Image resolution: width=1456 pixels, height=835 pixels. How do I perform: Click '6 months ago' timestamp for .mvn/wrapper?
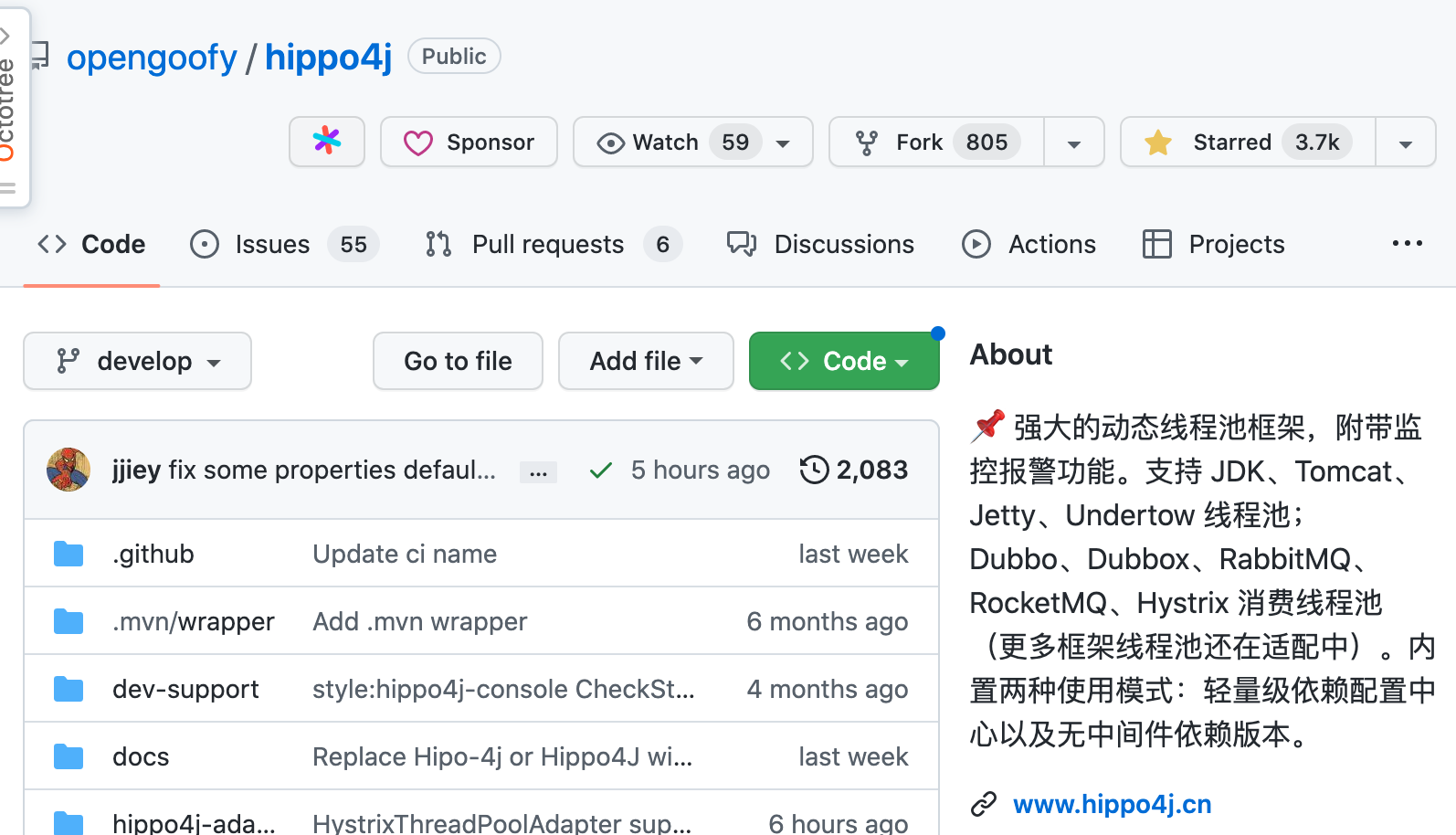tap(828, 621)
